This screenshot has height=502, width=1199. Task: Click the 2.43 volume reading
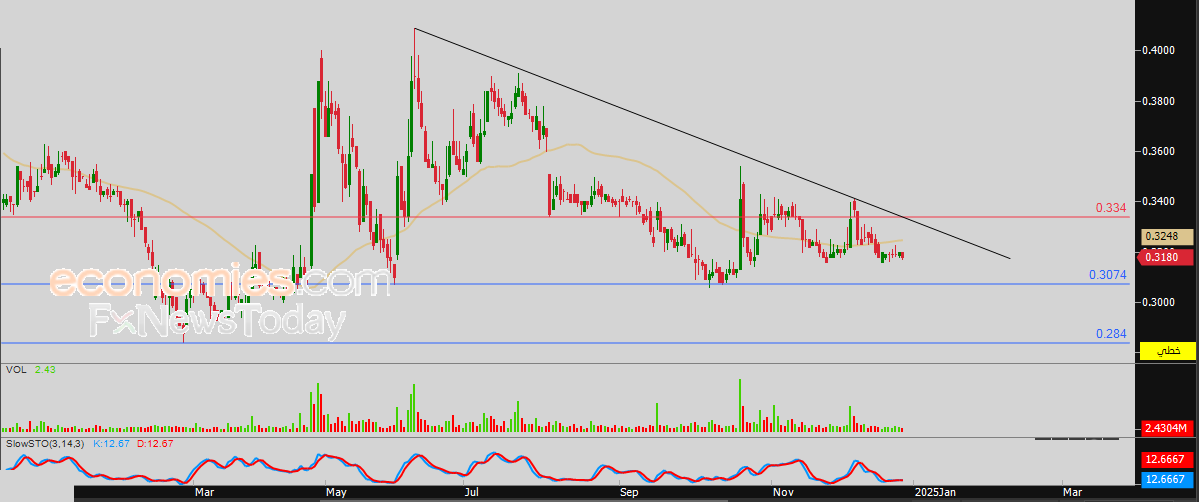click(x=45, y=370)
